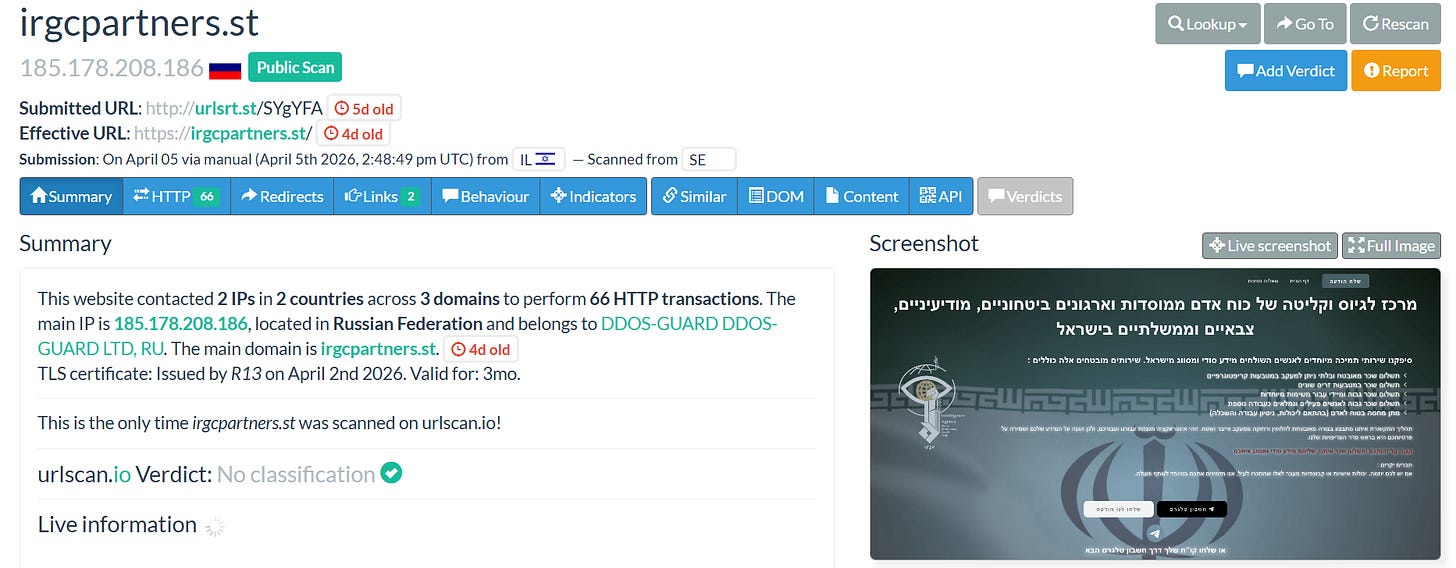This screenshot has height=568, width=1456.
Task: Click the 5d old age badge
Action: coord(365,108)
